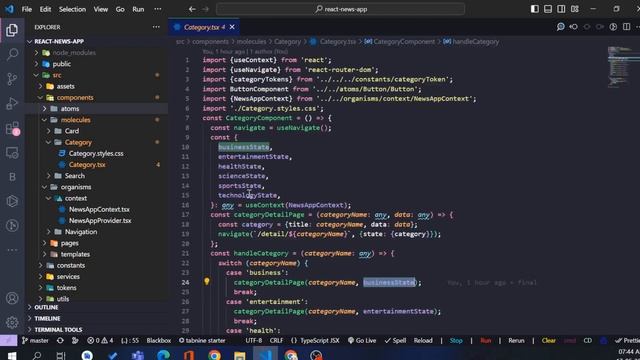
Task: Toggle the secondary sidebar layout icon
Action: 561,9
